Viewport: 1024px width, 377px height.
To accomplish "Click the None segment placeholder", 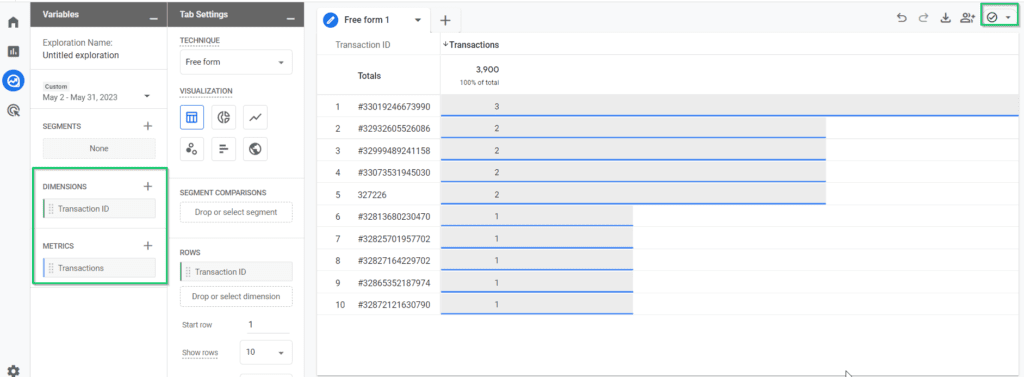I will coord(99,148).
